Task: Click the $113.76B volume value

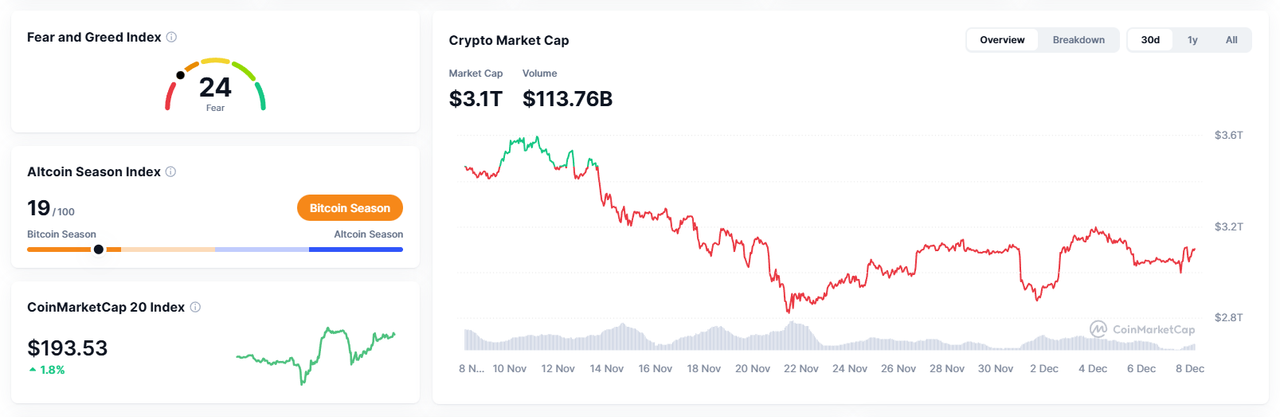Action: coord(567,98)
